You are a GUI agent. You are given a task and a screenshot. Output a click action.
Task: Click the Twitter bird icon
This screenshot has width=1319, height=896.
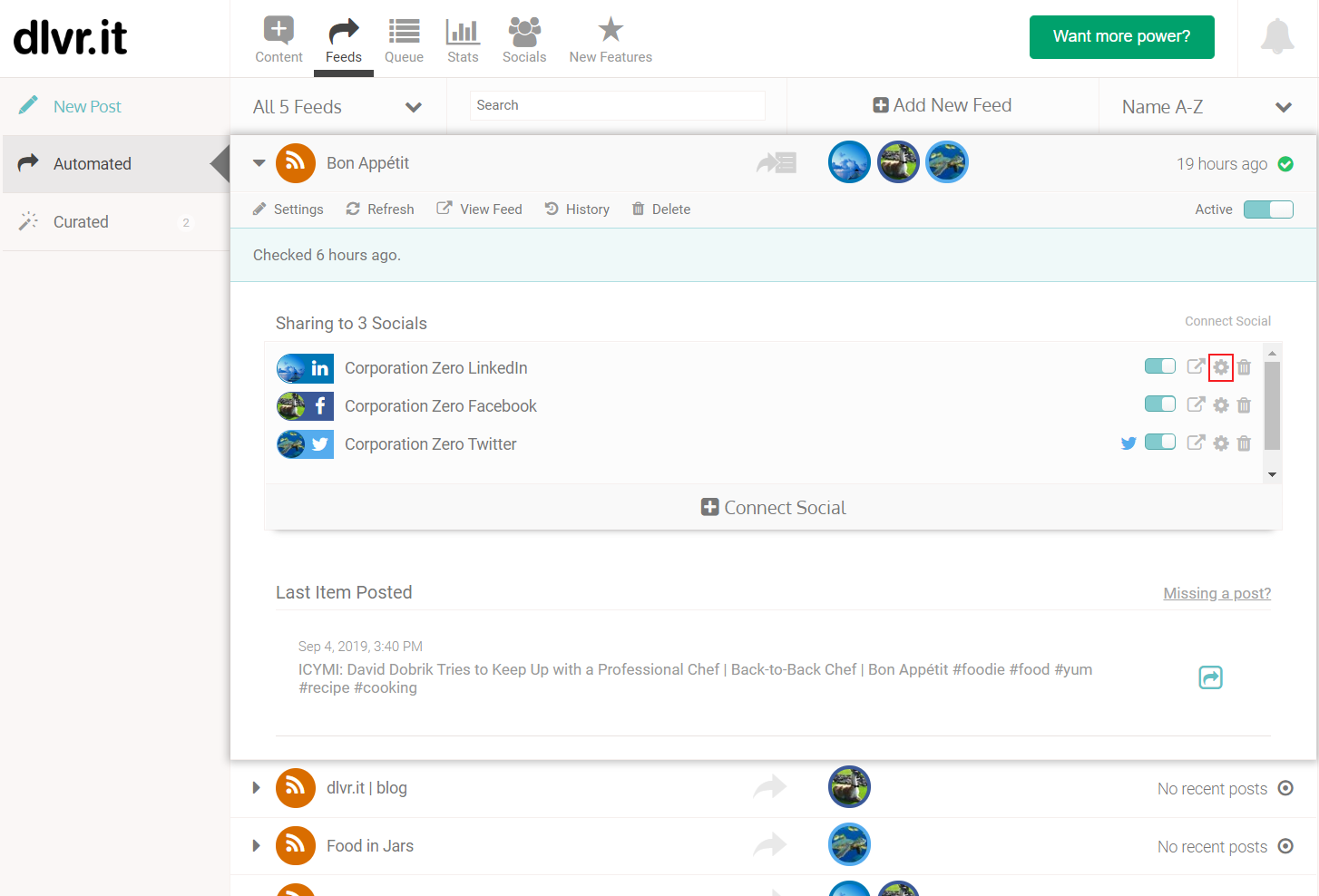coord(1128,443)
